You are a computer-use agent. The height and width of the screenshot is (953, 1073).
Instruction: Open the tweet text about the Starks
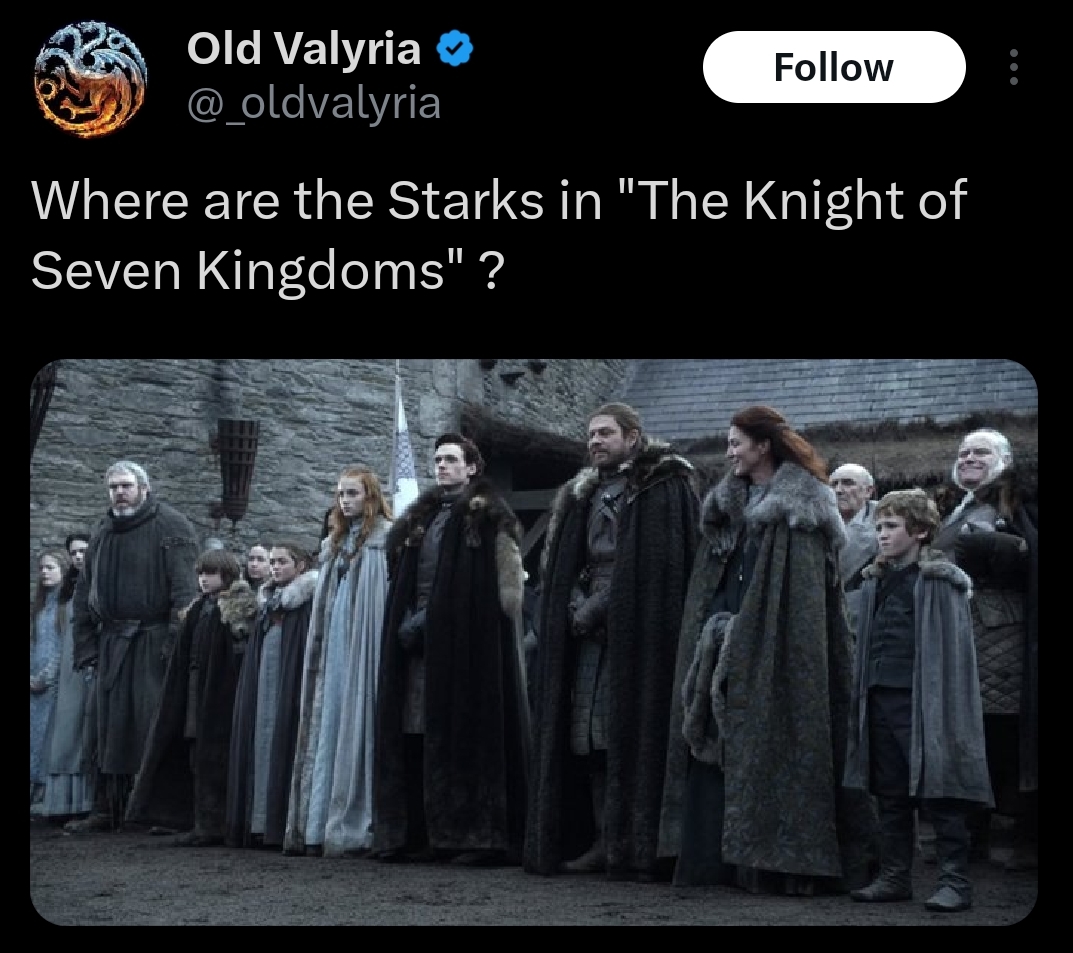pos(498,235)
